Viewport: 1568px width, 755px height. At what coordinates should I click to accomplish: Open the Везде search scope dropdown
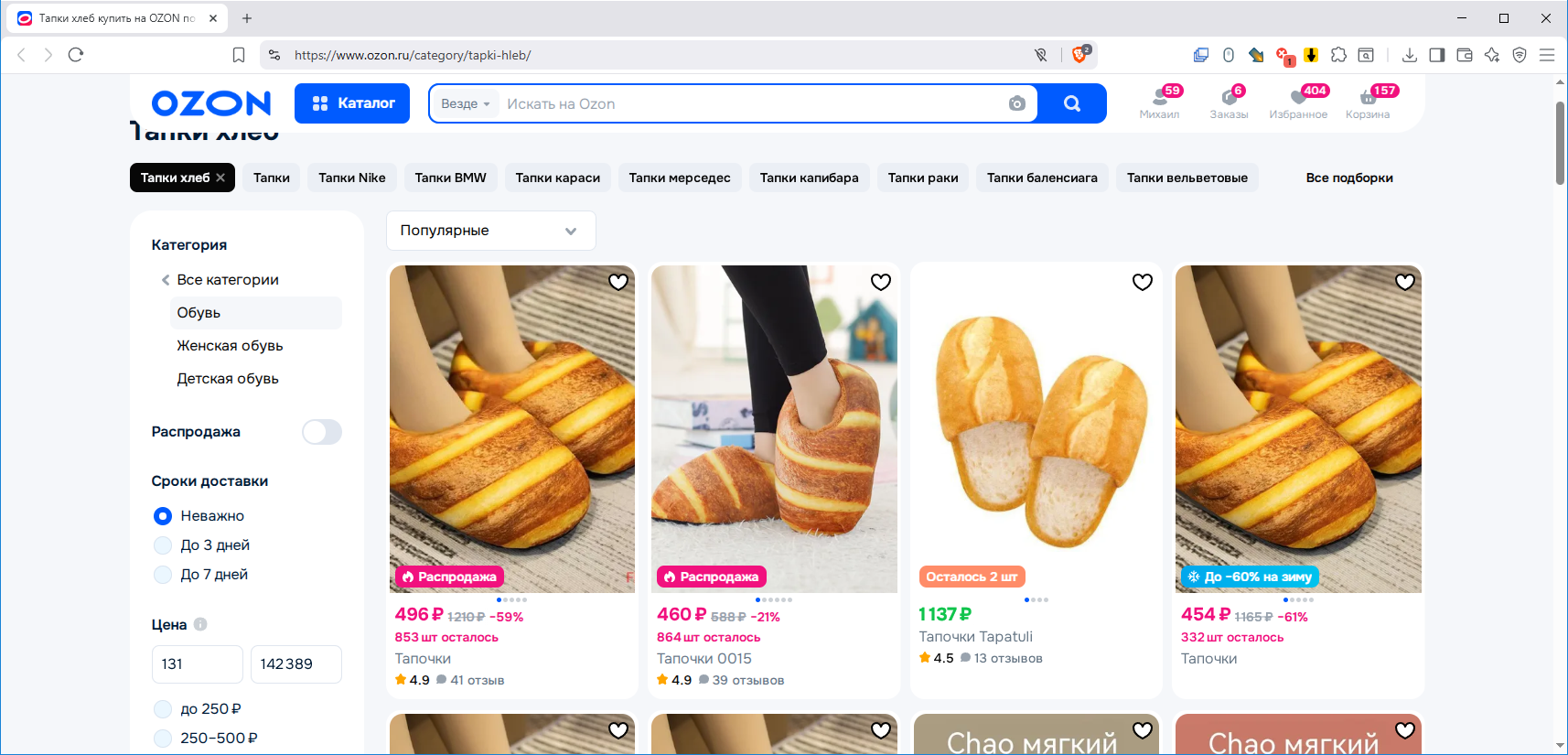pyautogui.click(x=466, y=104)
